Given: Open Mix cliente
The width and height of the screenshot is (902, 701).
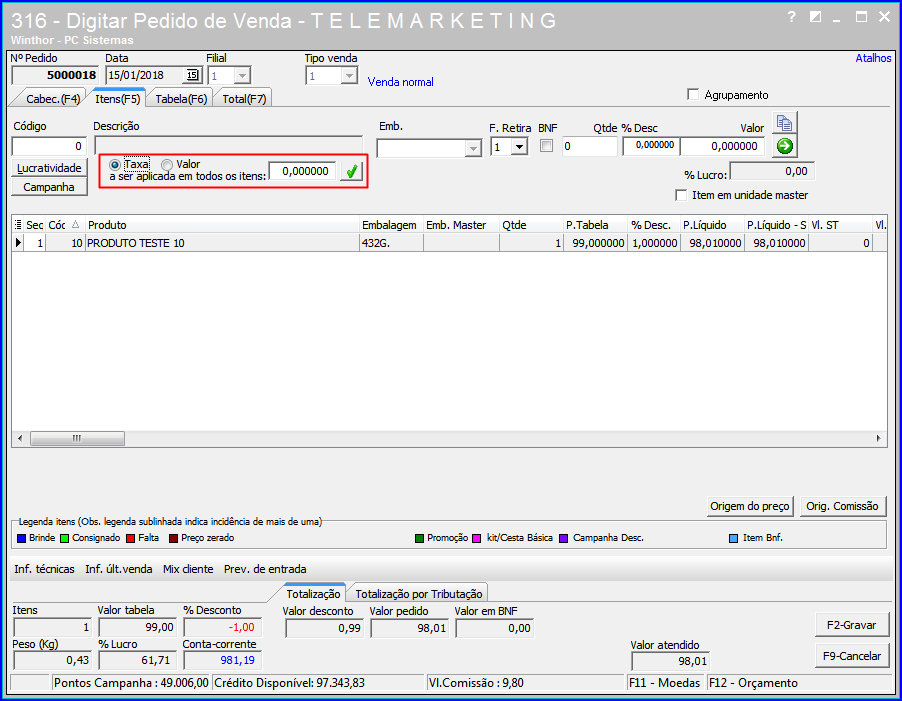Looking at the screenshot, I should [x=188, y=569].
